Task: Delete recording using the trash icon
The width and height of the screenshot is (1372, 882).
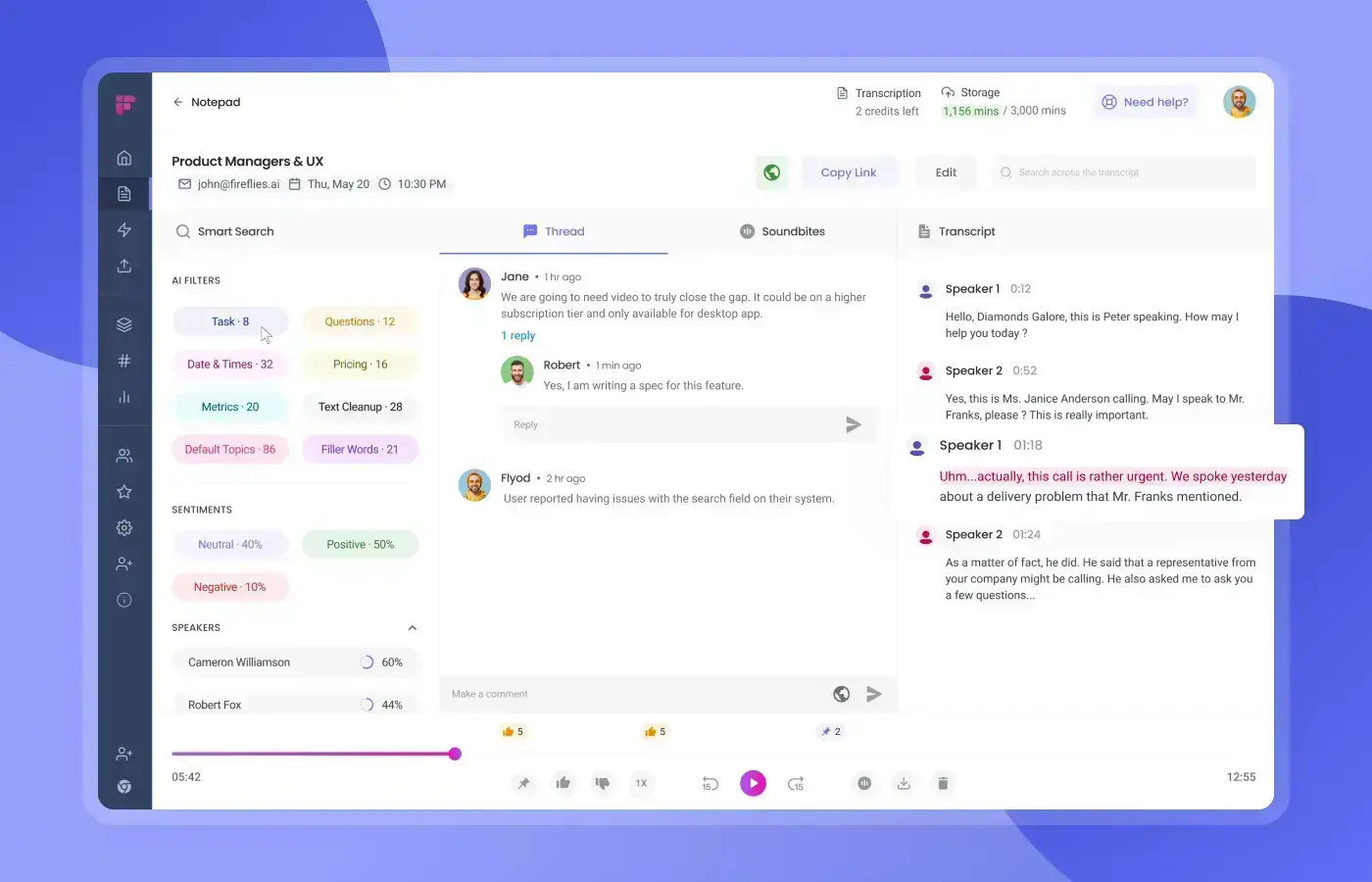Action: 943,783
